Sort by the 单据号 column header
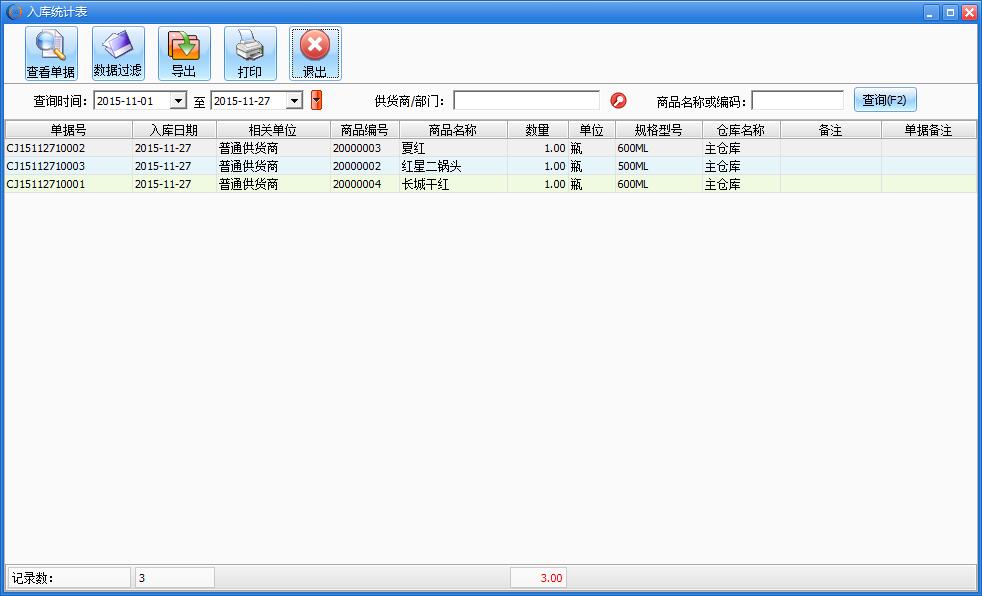 69,130
